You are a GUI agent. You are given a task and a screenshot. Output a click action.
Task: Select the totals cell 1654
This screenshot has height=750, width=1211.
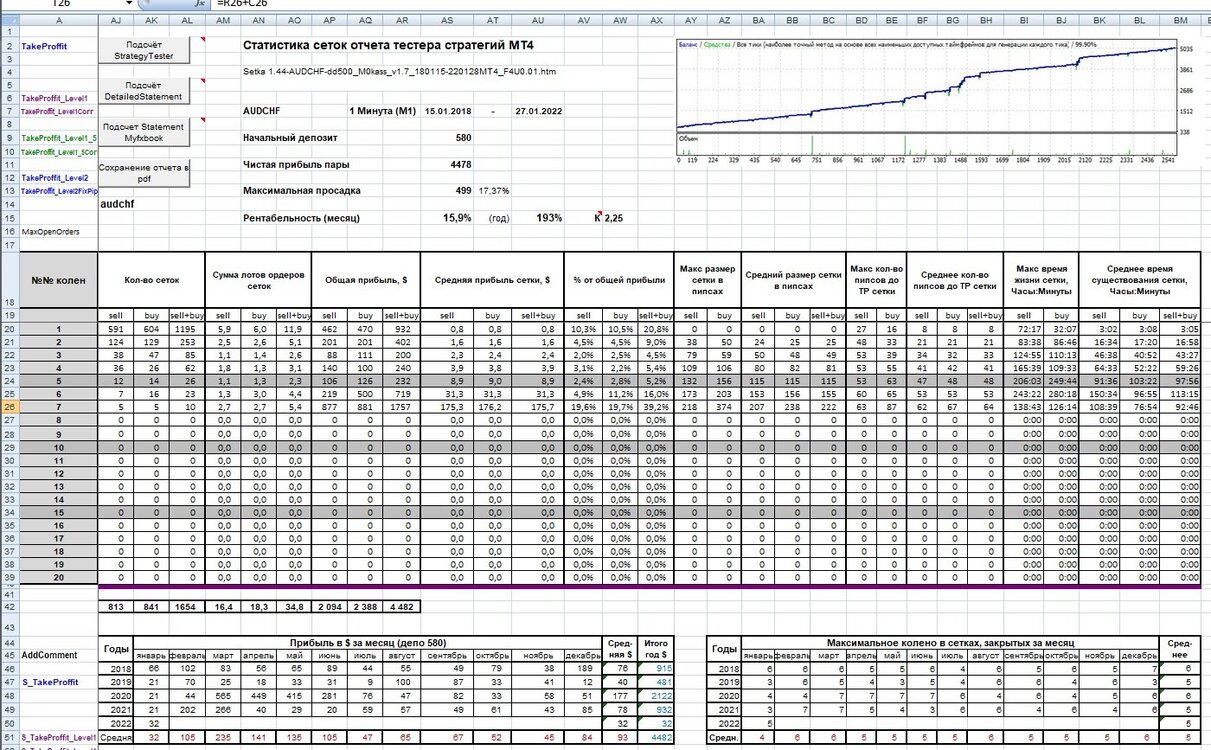(188, 607)
